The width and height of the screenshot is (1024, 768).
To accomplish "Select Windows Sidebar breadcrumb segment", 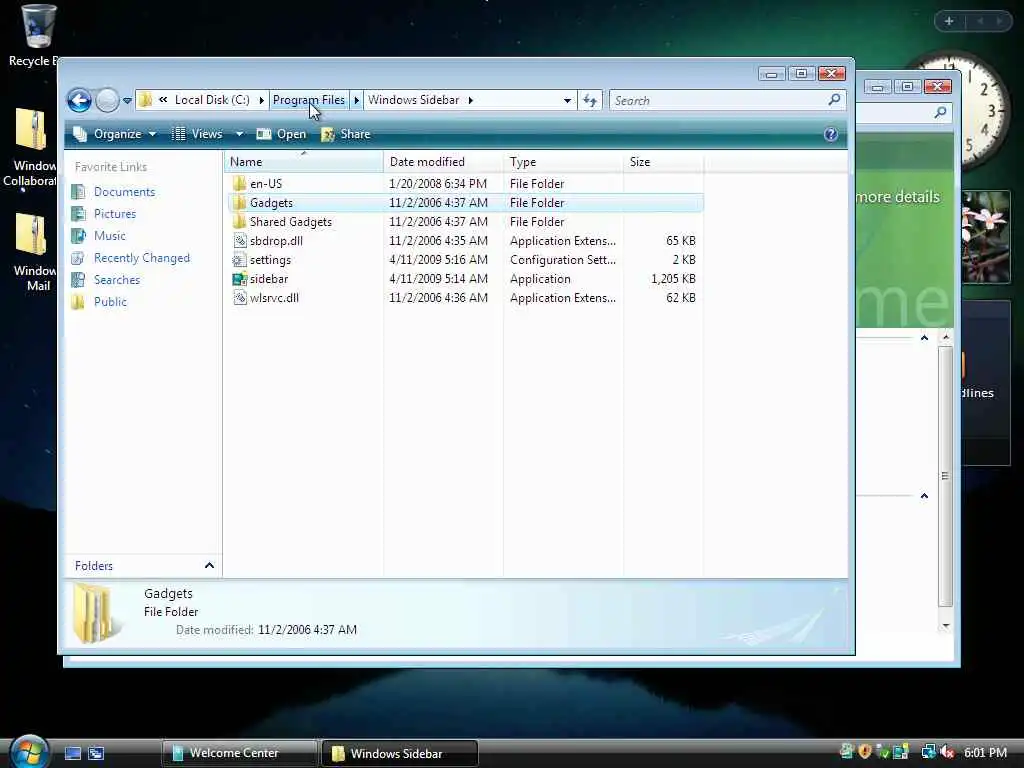I will point(413,100).
